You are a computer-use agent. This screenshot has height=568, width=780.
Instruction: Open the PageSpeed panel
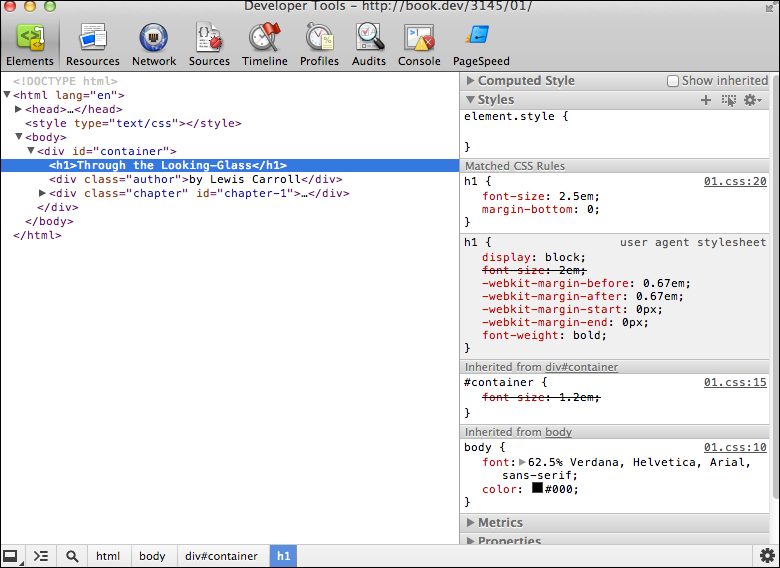coord(481,45)
